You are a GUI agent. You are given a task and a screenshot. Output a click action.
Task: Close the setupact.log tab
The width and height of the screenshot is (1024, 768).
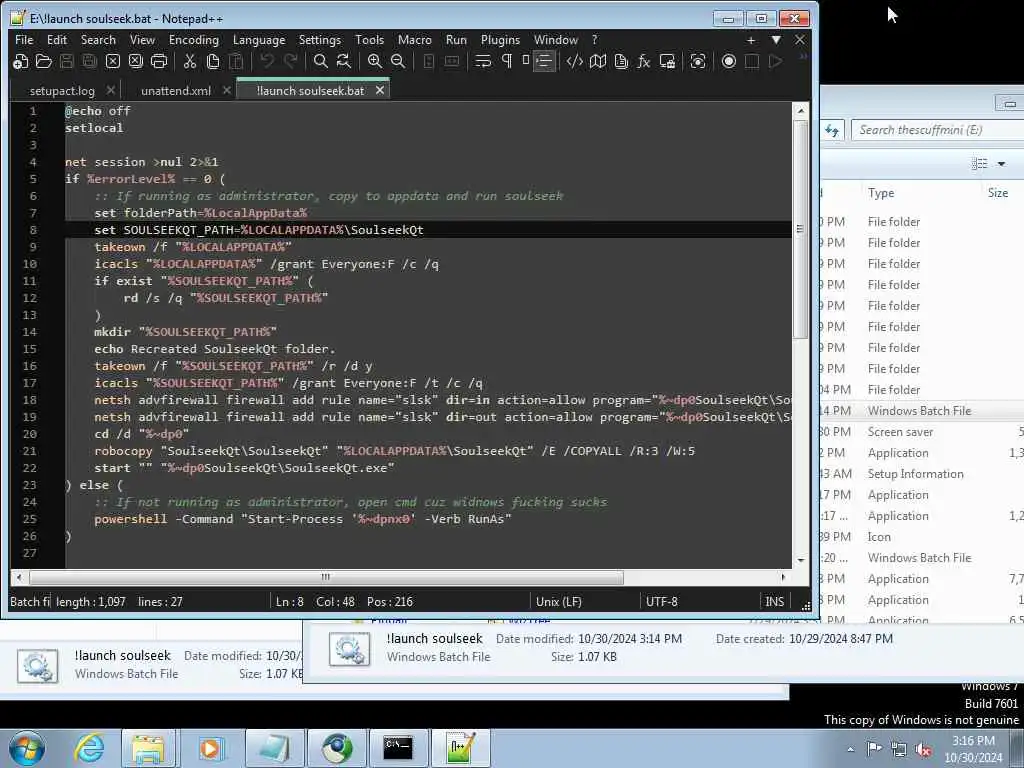click(x=111, y=90)
